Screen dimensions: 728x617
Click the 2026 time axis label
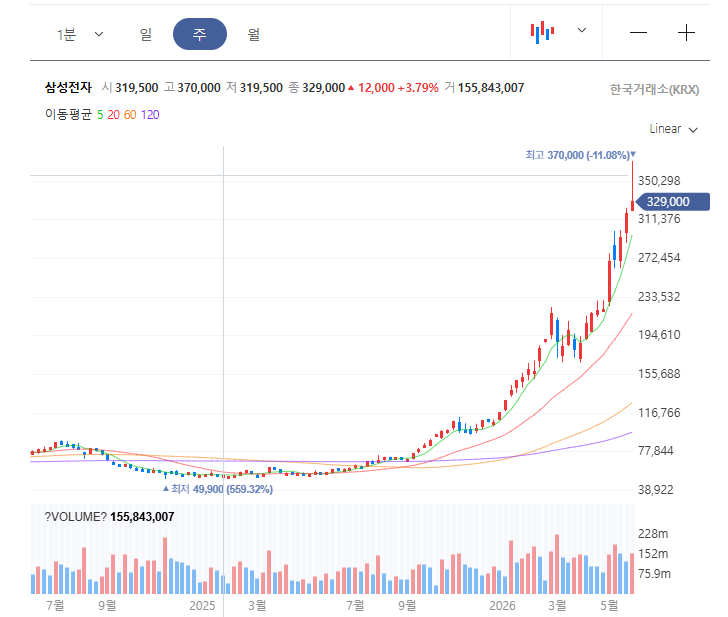pyautogui.click(x=502, y=605)
